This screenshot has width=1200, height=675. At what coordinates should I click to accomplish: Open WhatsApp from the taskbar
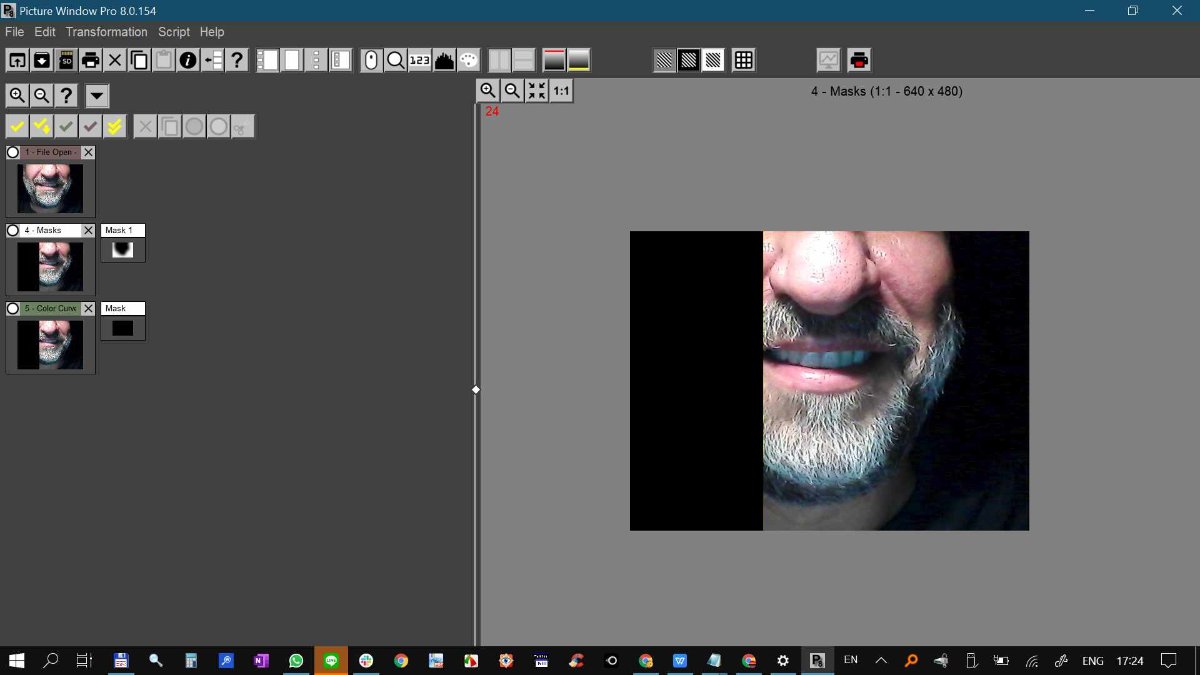click(296, 661)
